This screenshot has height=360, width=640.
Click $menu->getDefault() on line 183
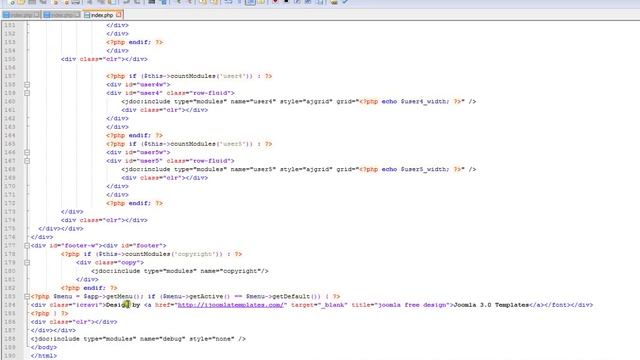point(283,296)
